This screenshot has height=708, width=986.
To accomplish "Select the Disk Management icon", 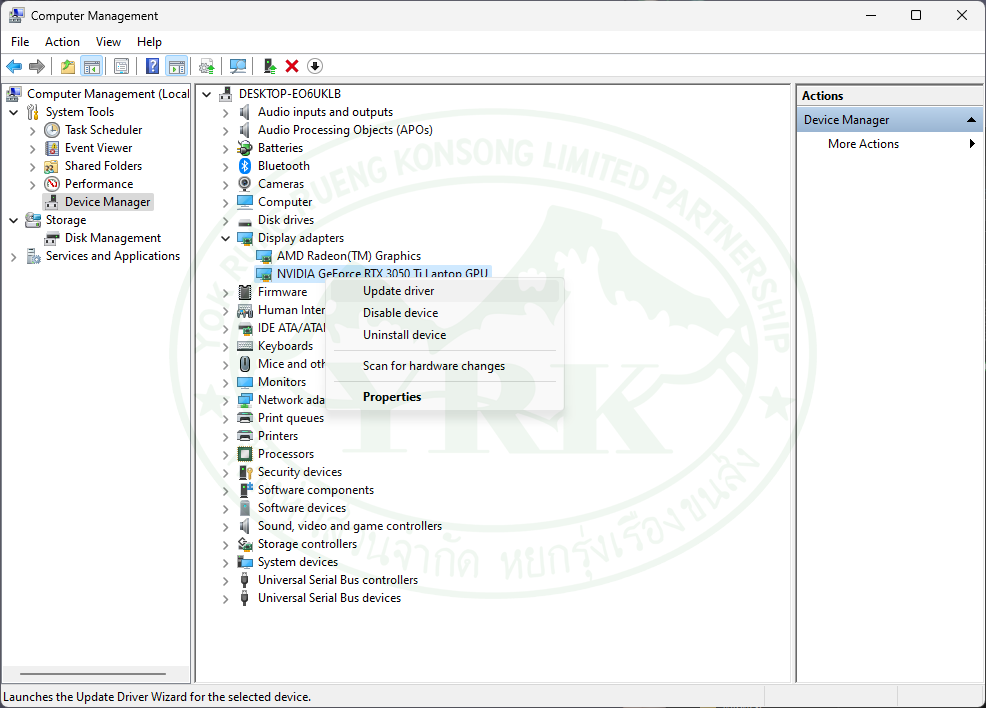I will 52,238.
